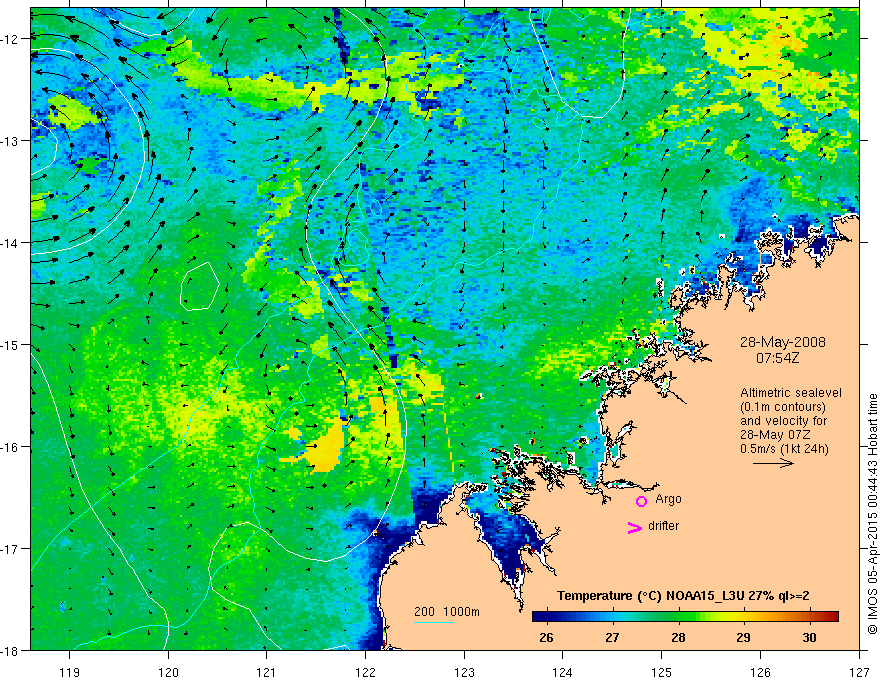Image resolution: width=880 pixels, height=680 pixels.
Task: Click the '28-May-2008' date text
Action: click(x=782, y=342)
